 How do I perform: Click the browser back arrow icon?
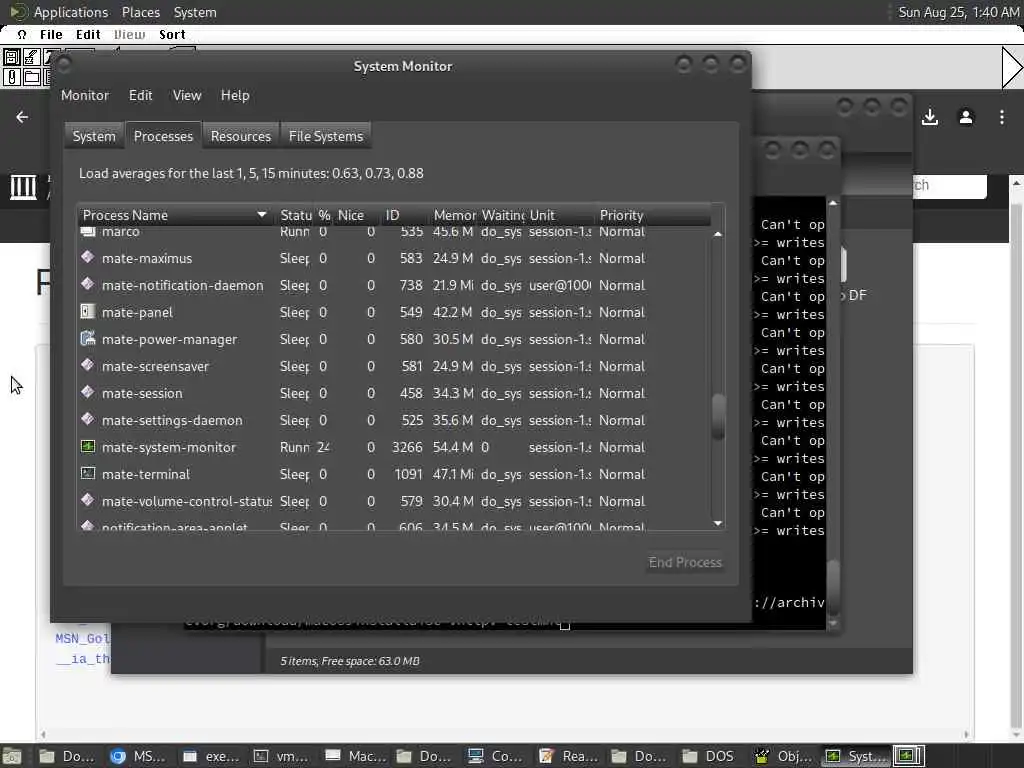(x=22, y=117)
